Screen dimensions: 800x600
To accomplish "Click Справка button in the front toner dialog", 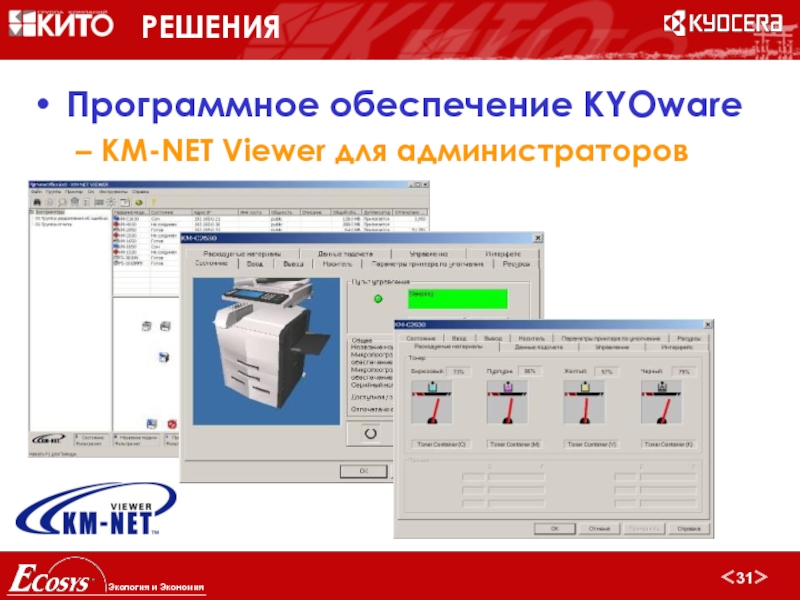I will click(688, 529).
